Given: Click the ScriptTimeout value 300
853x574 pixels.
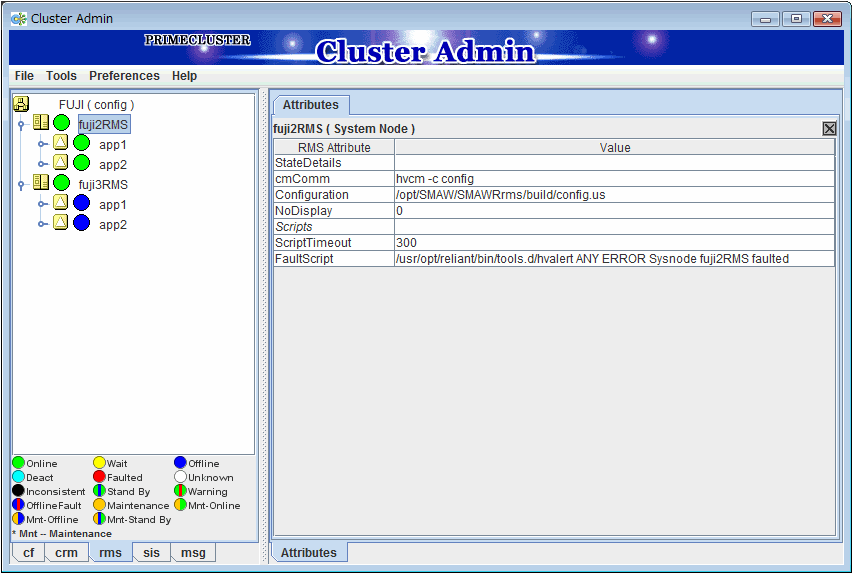Looking at the screenshot, I should pos(615,243).
